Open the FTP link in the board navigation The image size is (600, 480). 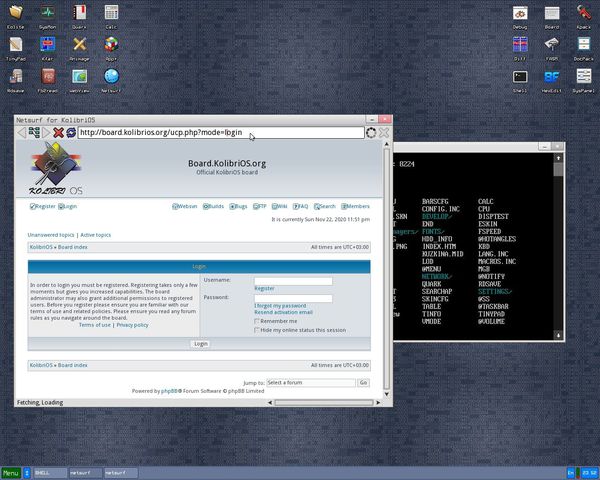(x=259, y=206)
